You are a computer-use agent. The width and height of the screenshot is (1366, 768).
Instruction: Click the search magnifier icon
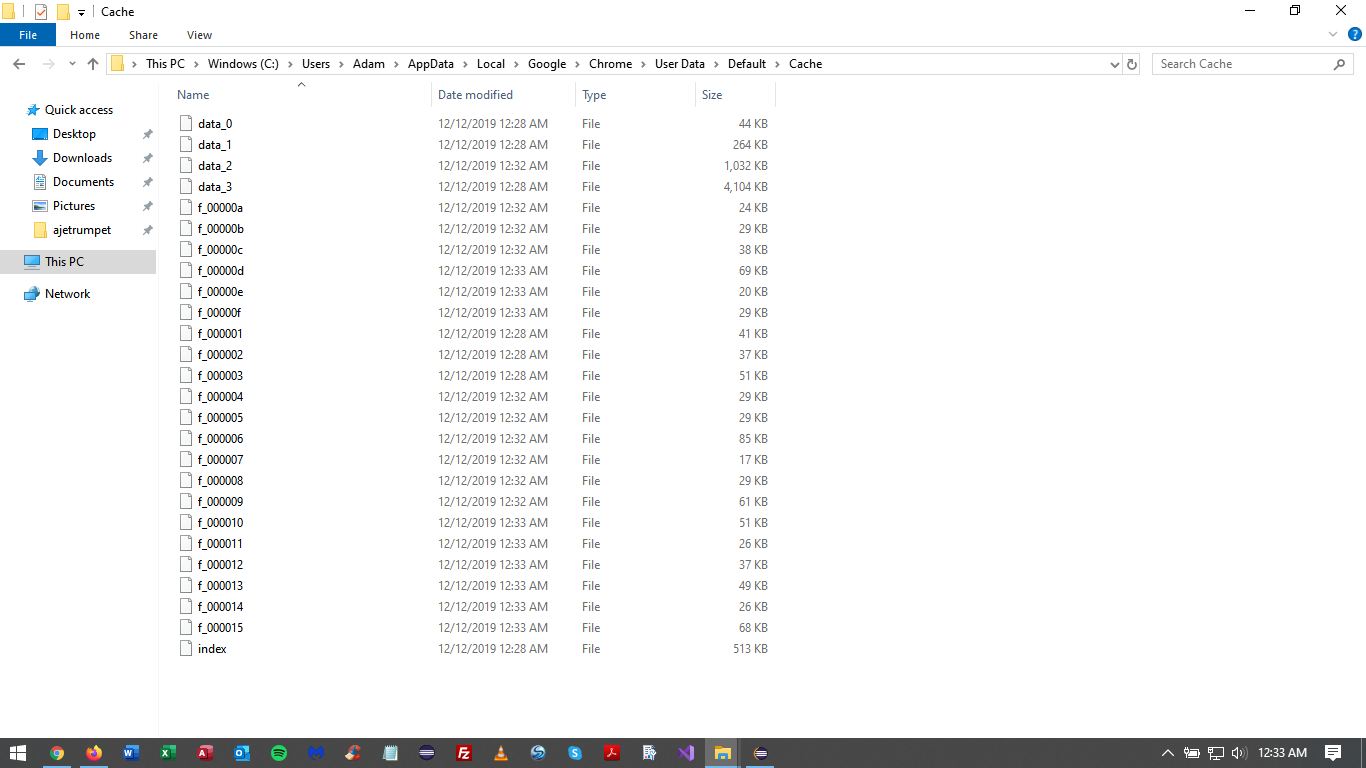coord(1340,64)
